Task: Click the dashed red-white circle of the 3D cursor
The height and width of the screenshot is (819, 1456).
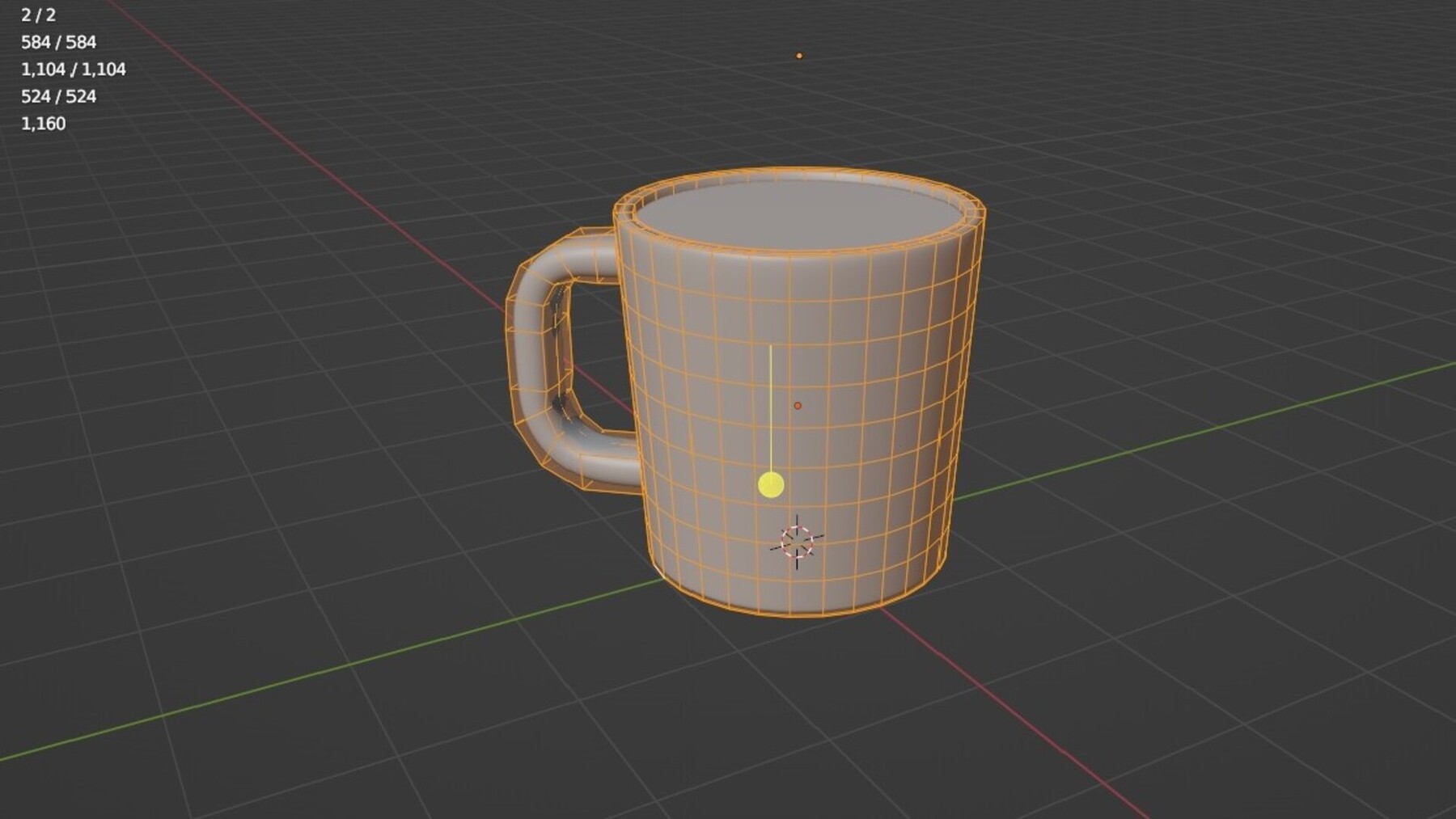Action: [x=797, y=542]
